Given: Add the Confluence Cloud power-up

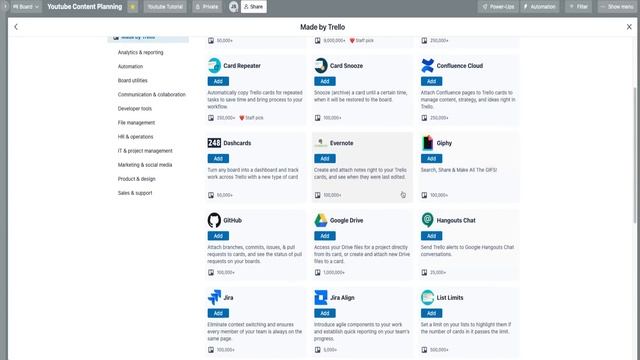Looking at the screenshot, I should coord(431,81).
